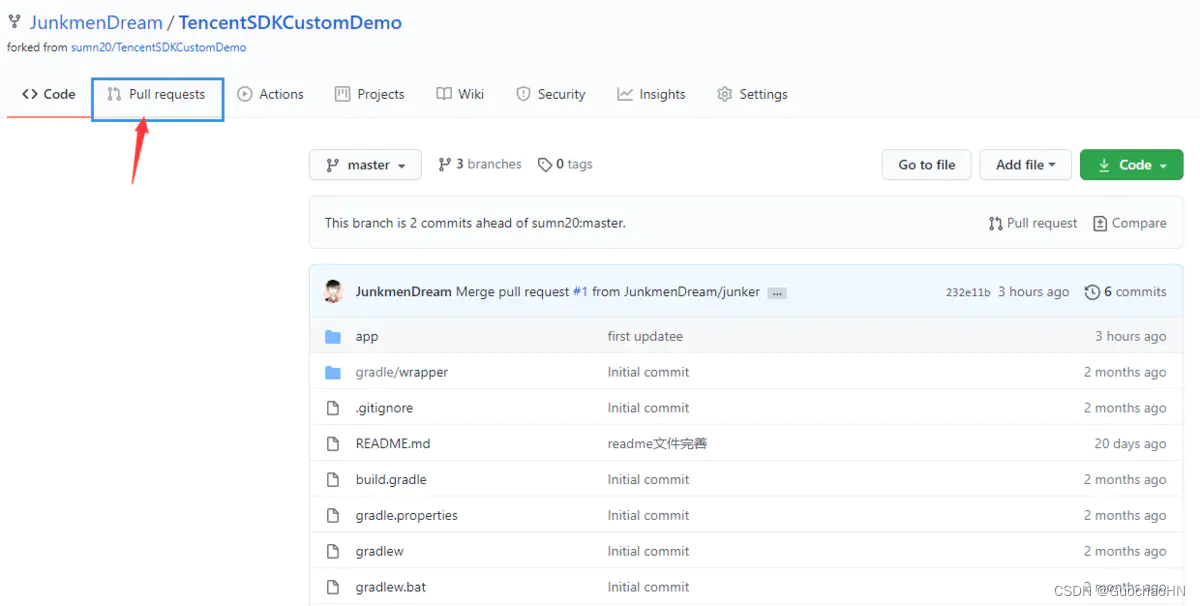Open the Add file dropdown

[1026, 165]
